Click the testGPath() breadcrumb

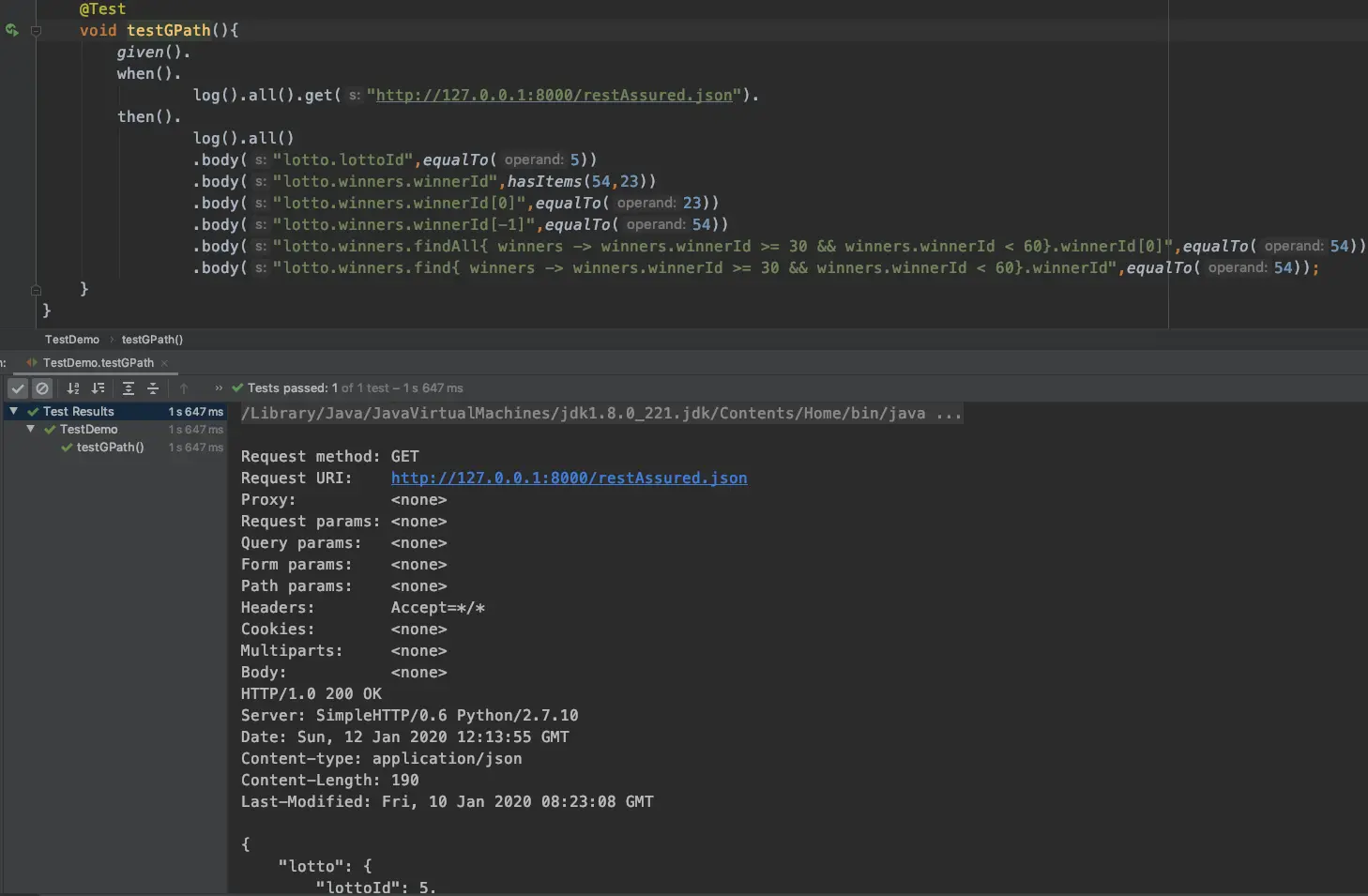point(152,340)
